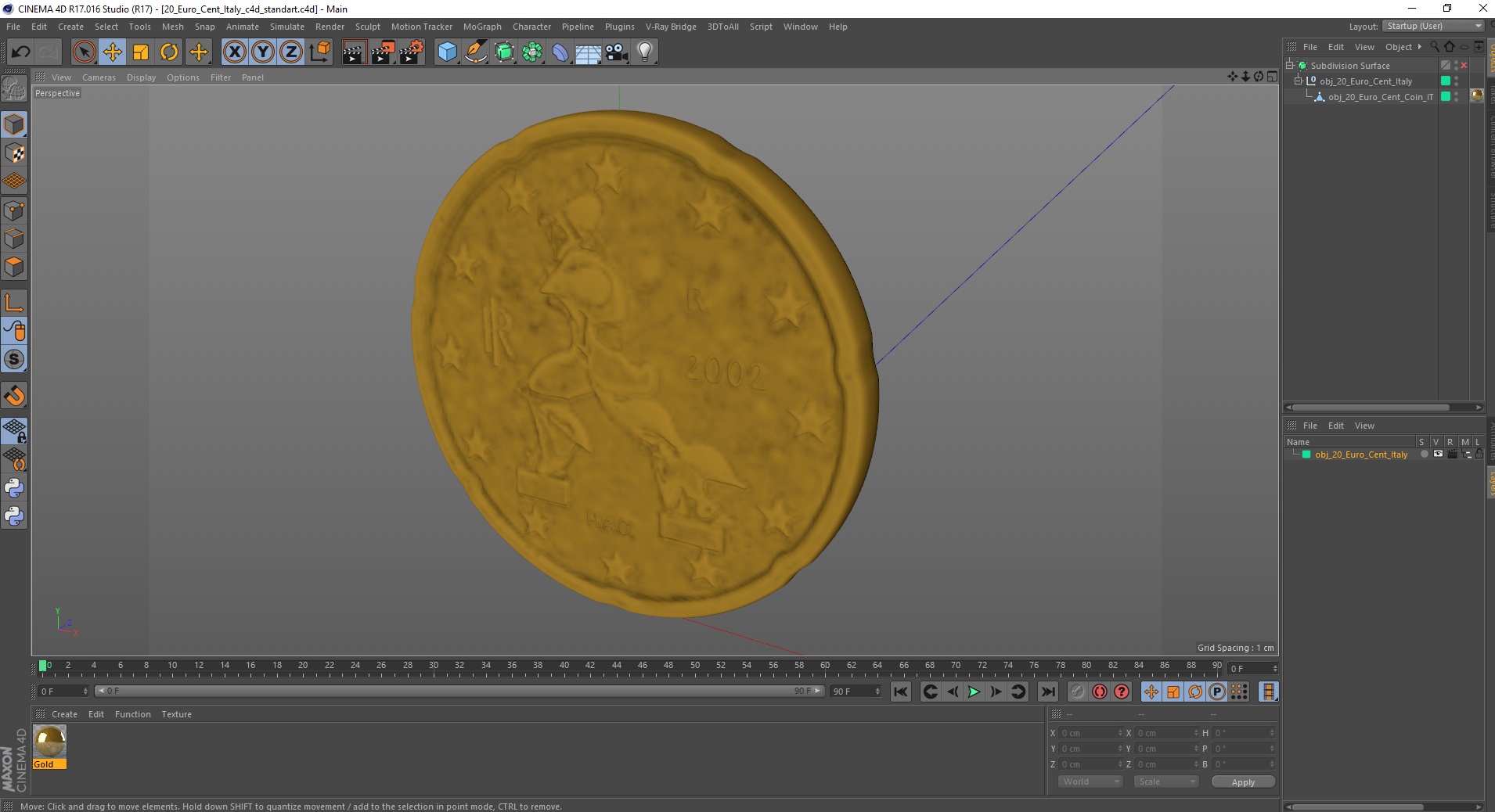Select the Gold material thumbnail
1495x812 pixels.
click(x=49, y=742)
